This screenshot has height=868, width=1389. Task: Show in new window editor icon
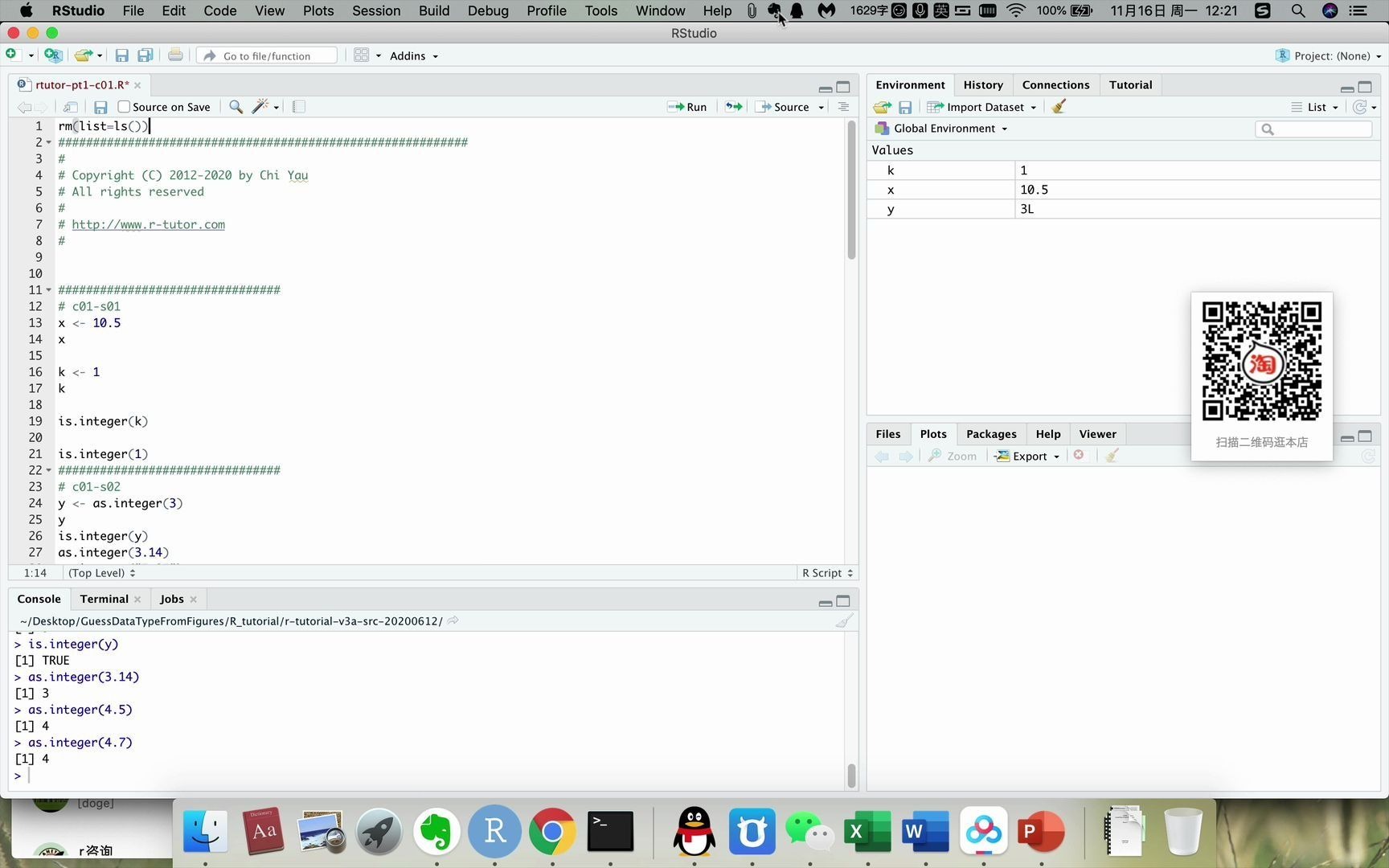71,107
